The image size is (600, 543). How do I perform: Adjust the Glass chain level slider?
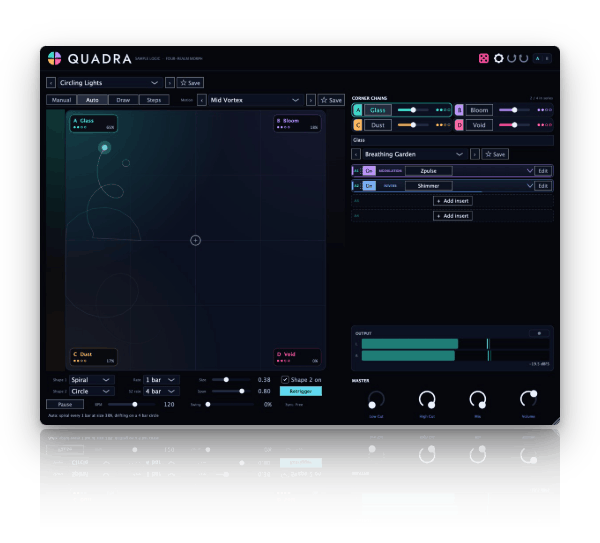click(413, 110)
